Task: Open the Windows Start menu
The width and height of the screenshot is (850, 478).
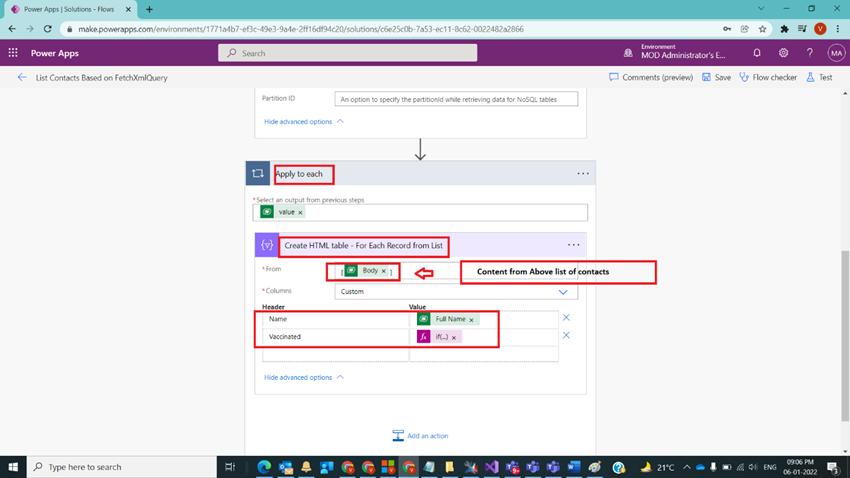Action: [13, 467]
